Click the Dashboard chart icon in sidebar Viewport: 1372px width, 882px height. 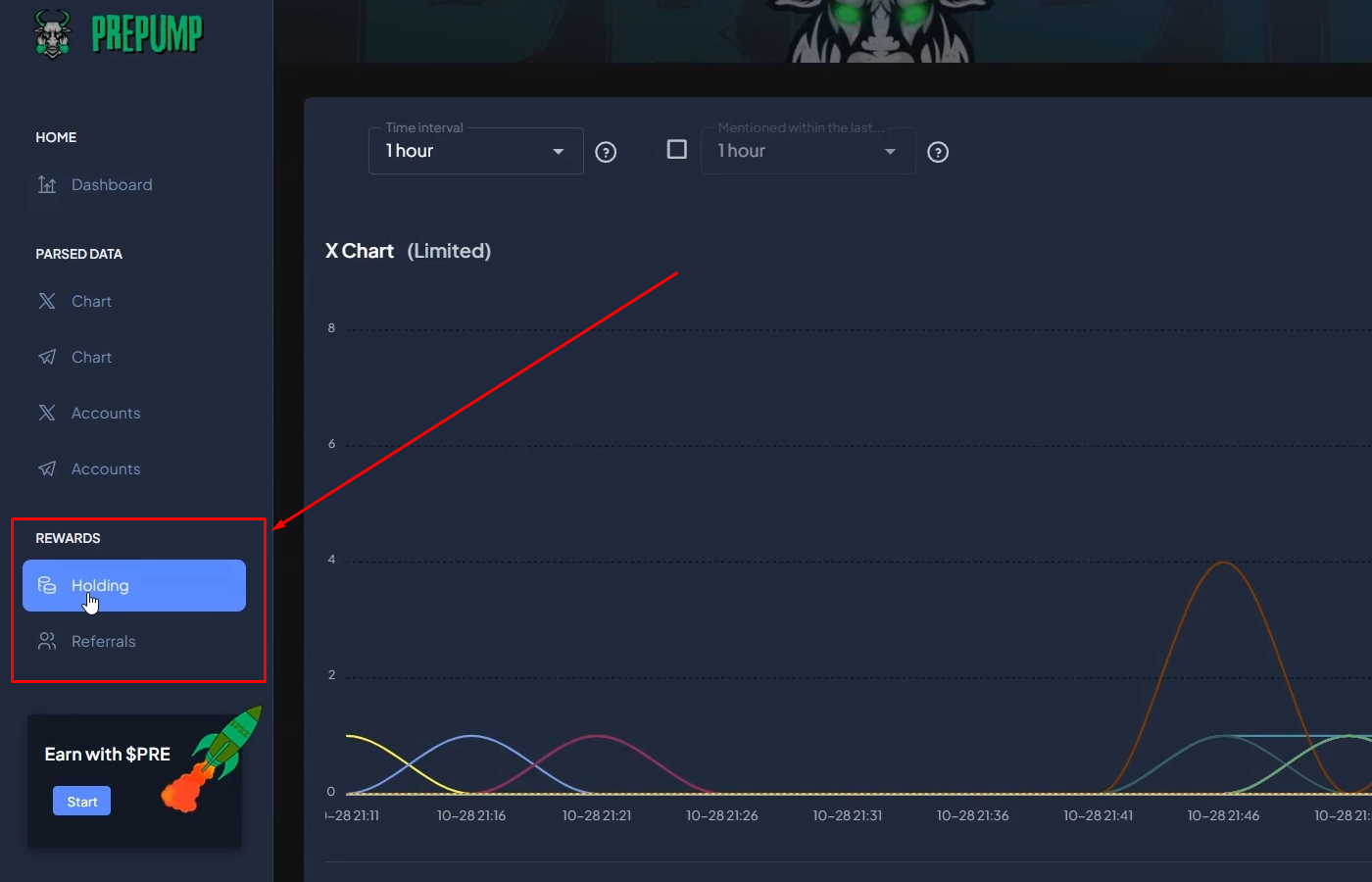[x=47, y=184]
